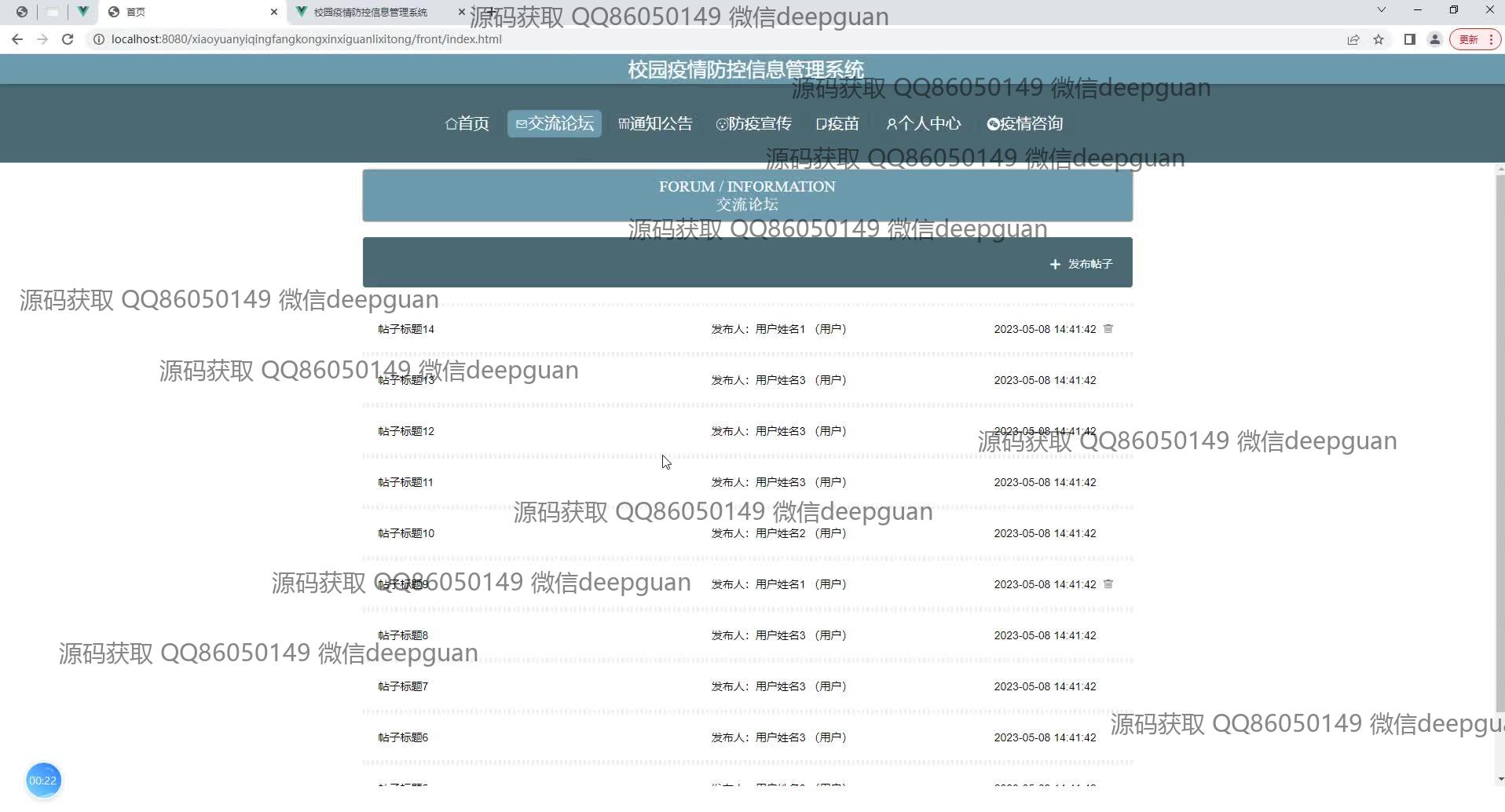The height and width of the screenshot is (812, 1505).
Task: Open post 帖子标题7
Action: click(x=403, y=686)
